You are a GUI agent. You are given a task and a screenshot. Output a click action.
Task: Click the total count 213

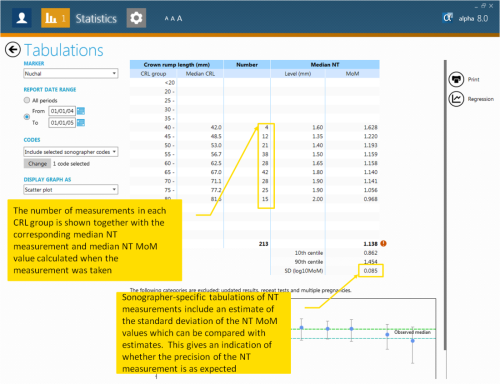[x=263, y=244]
